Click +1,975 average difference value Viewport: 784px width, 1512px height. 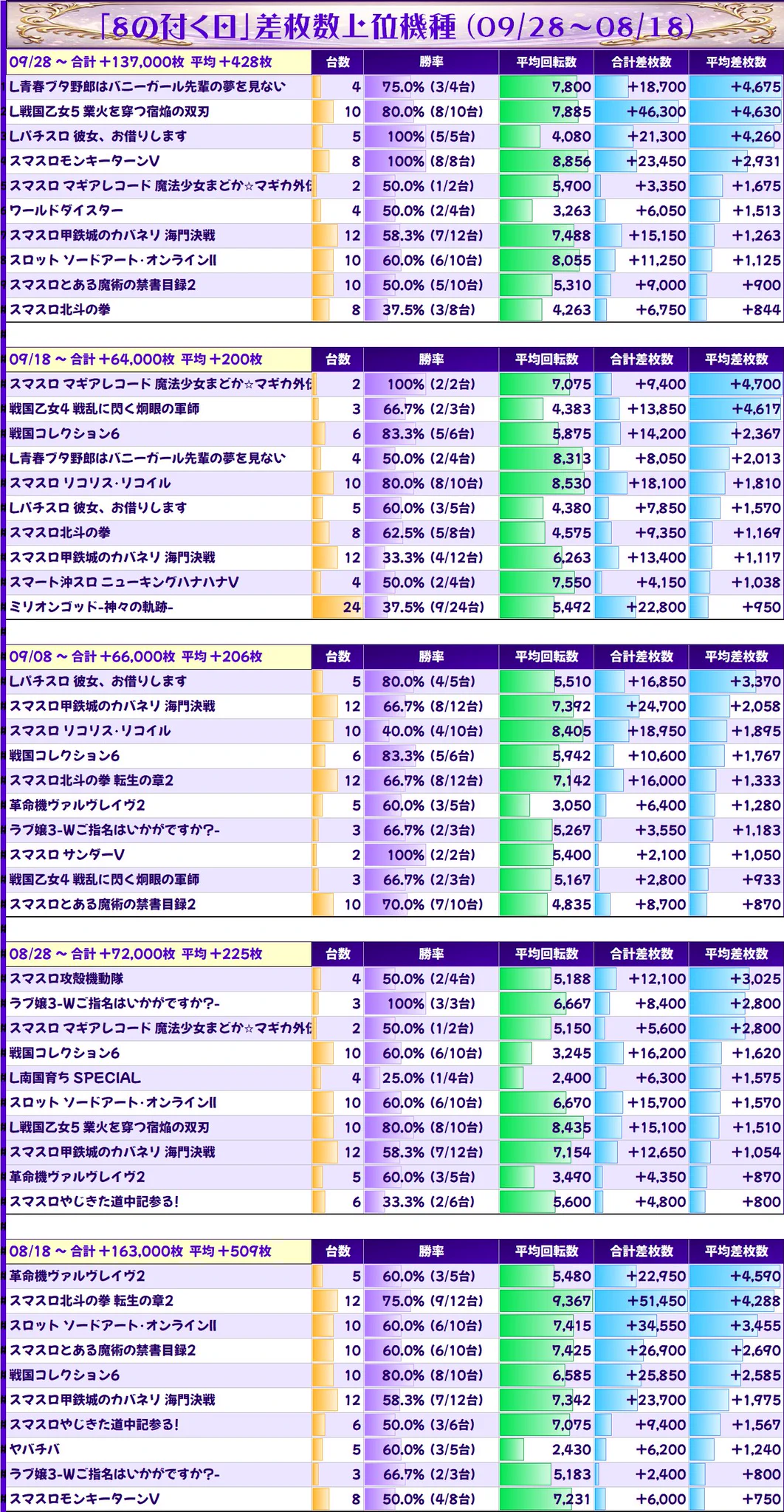(x=736, y=1401)
